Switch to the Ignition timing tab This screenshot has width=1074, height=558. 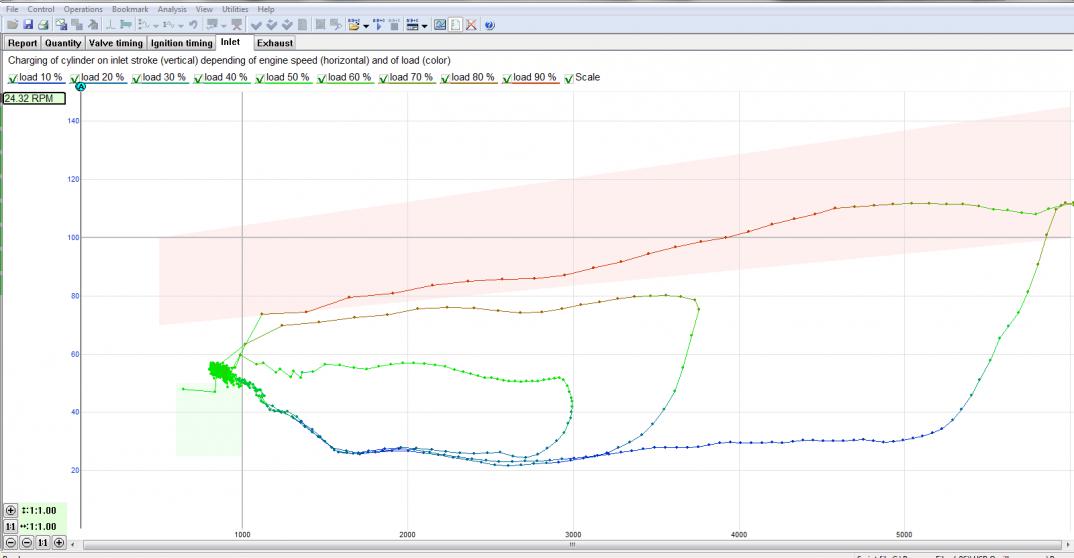coord(181,43)
